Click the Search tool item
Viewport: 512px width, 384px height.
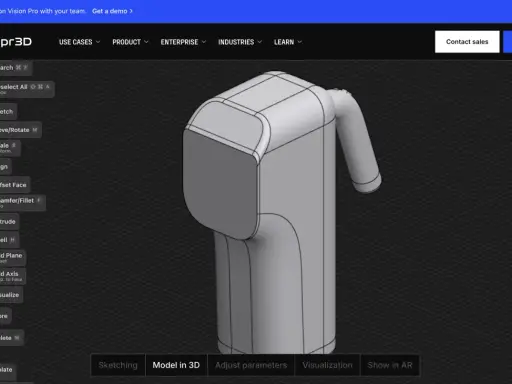[x=15, y=68]
